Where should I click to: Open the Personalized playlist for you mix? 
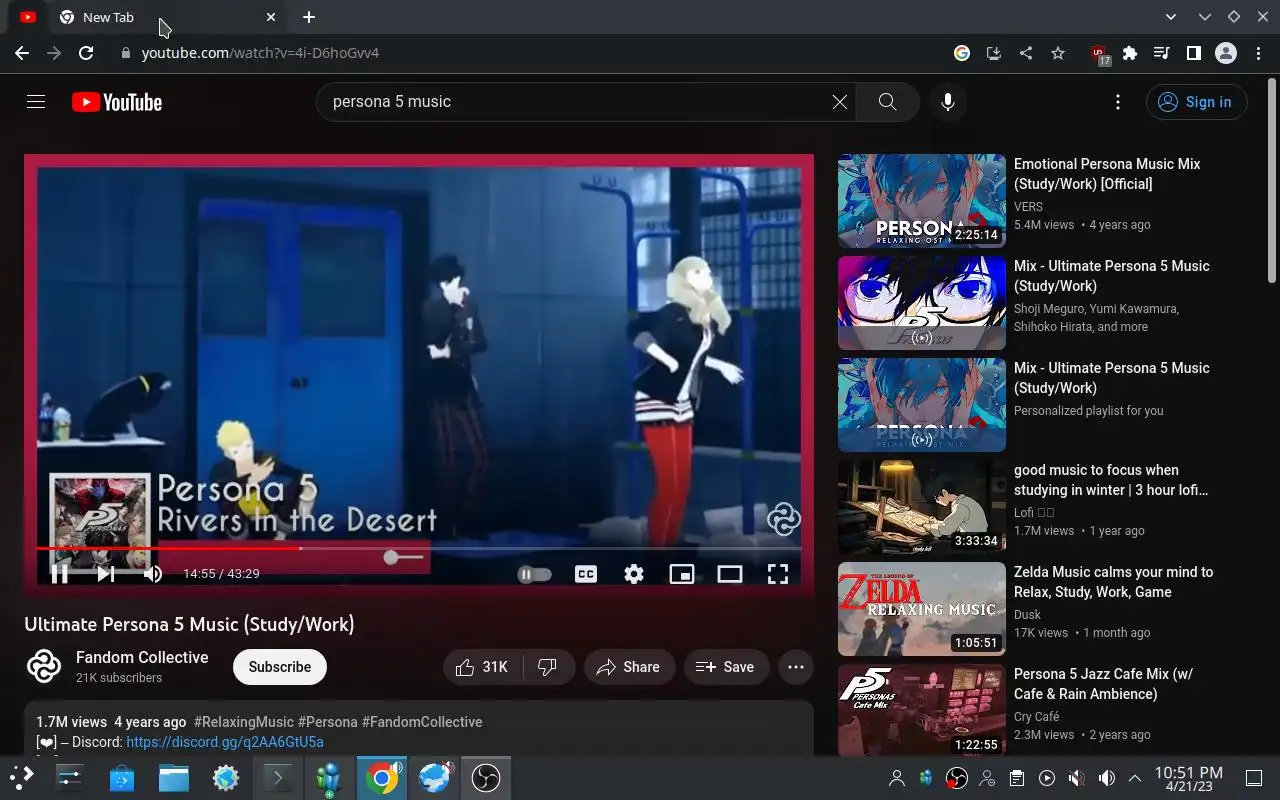[x=1024, y=405]
